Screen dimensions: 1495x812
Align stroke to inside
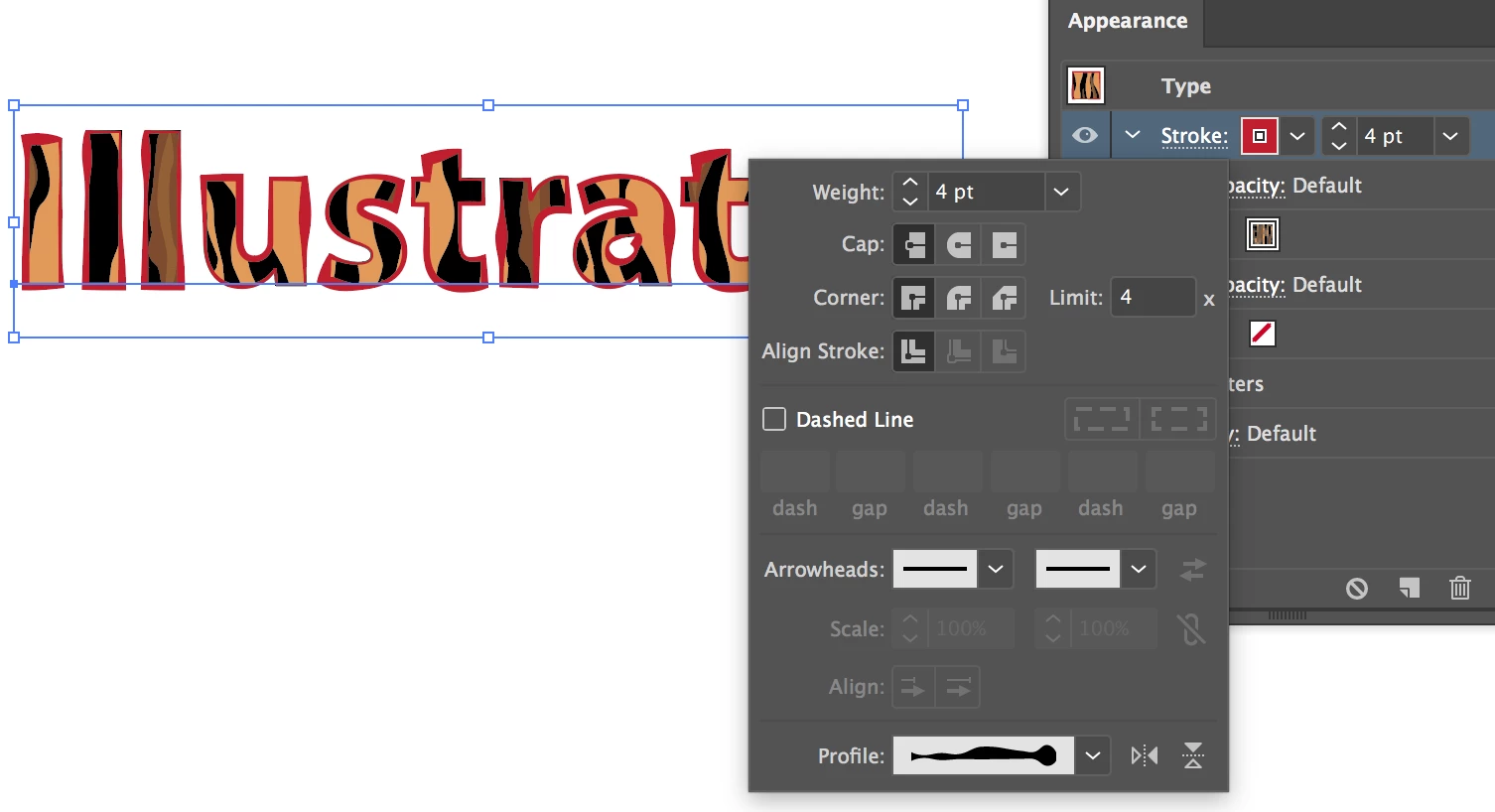[x=959, y=351]
